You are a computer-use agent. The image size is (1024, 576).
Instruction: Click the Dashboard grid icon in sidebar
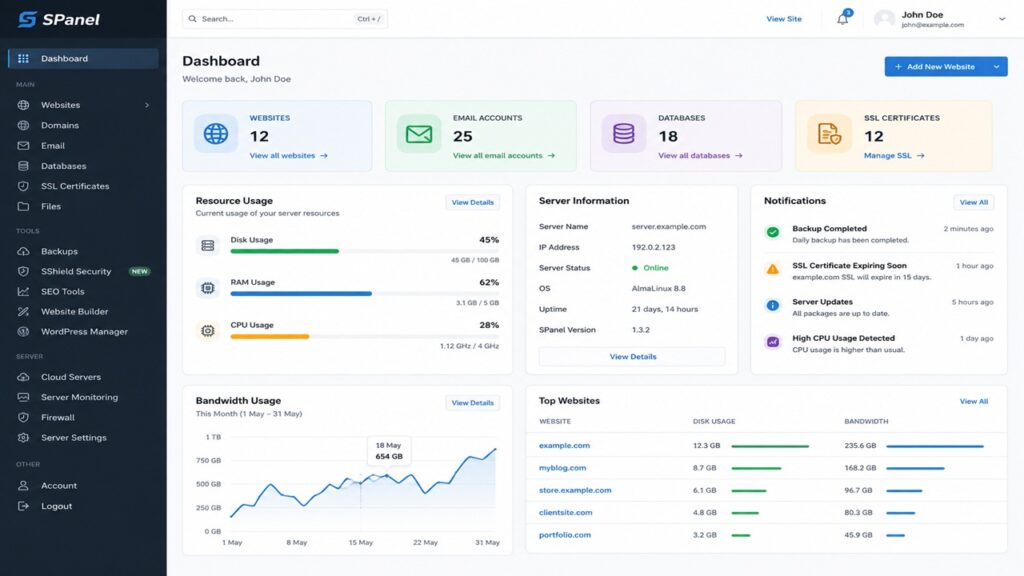tap(24, 58)
